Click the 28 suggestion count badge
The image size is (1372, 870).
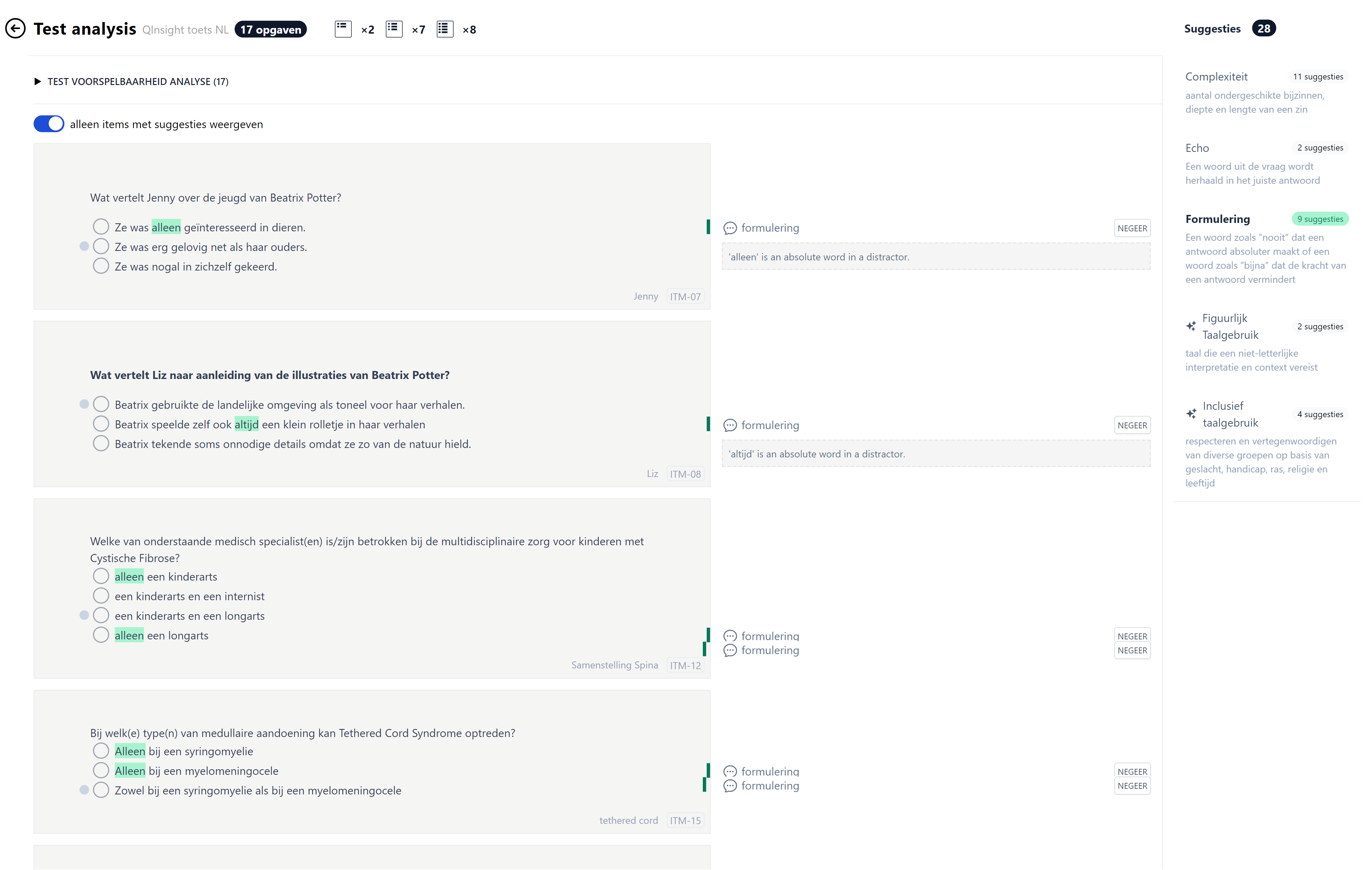1264,28
